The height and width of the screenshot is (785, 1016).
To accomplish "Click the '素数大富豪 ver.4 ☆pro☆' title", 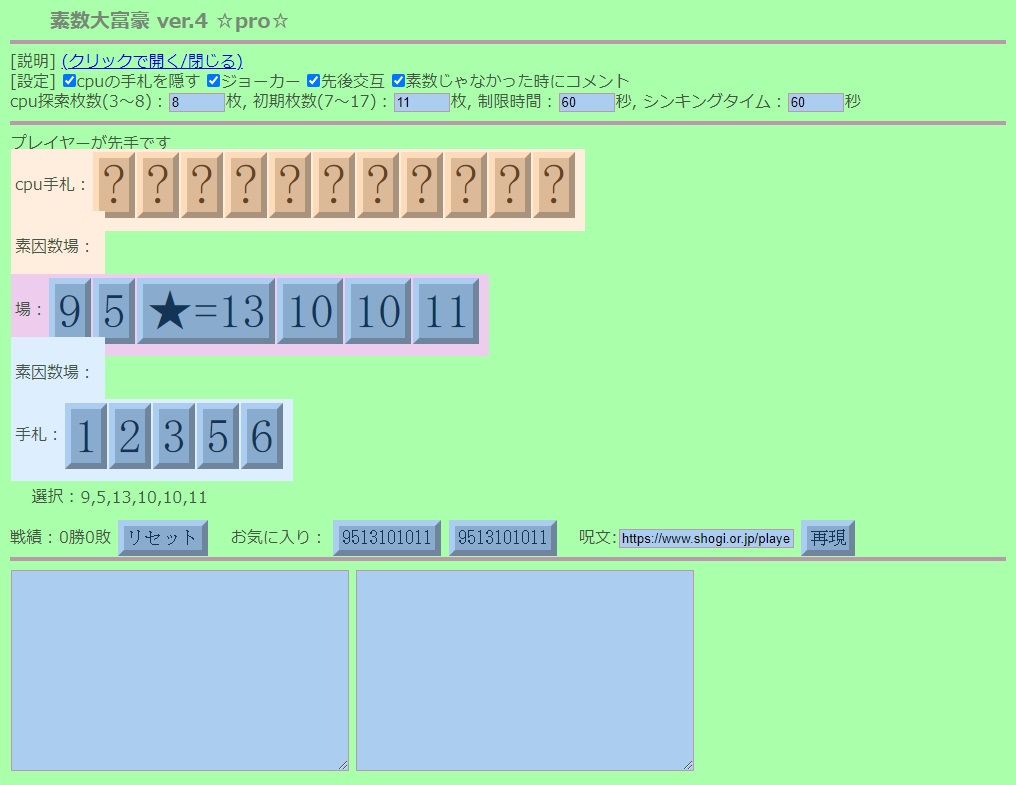I will (169, 21).
